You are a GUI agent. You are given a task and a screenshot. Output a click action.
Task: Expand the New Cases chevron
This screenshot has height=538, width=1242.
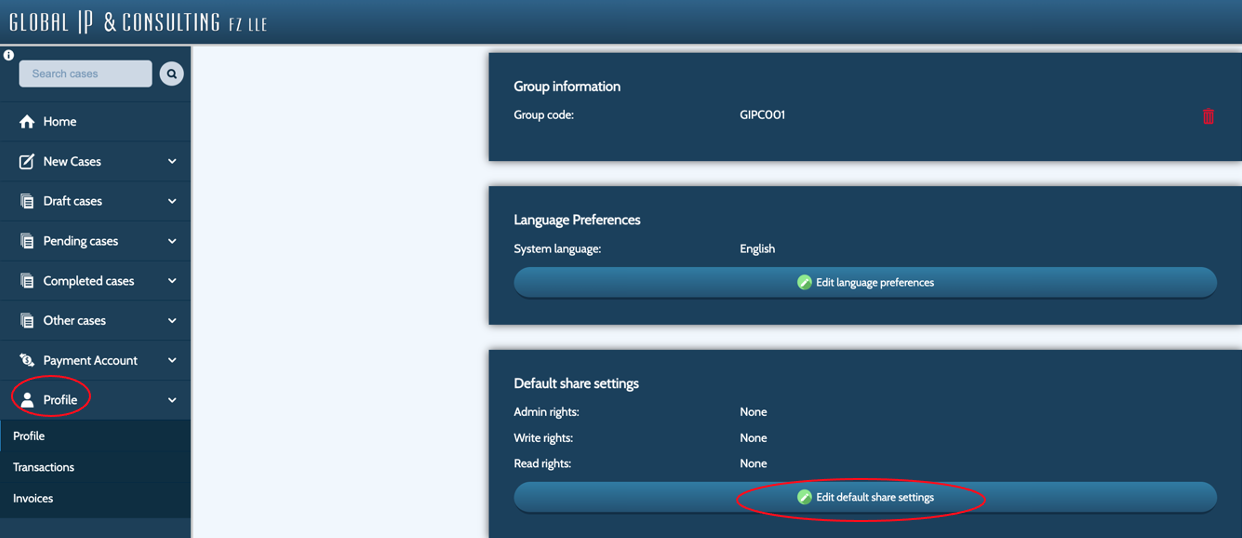pos(172,161)
